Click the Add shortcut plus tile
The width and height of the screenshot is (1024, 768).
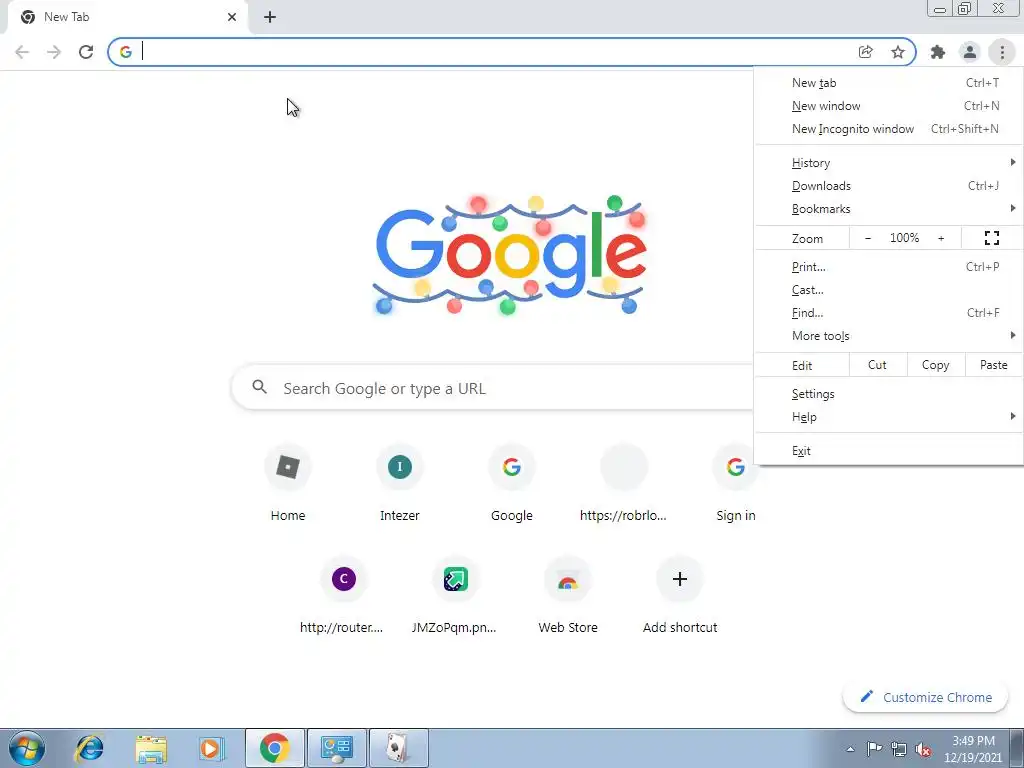click(x=680, y=596)
